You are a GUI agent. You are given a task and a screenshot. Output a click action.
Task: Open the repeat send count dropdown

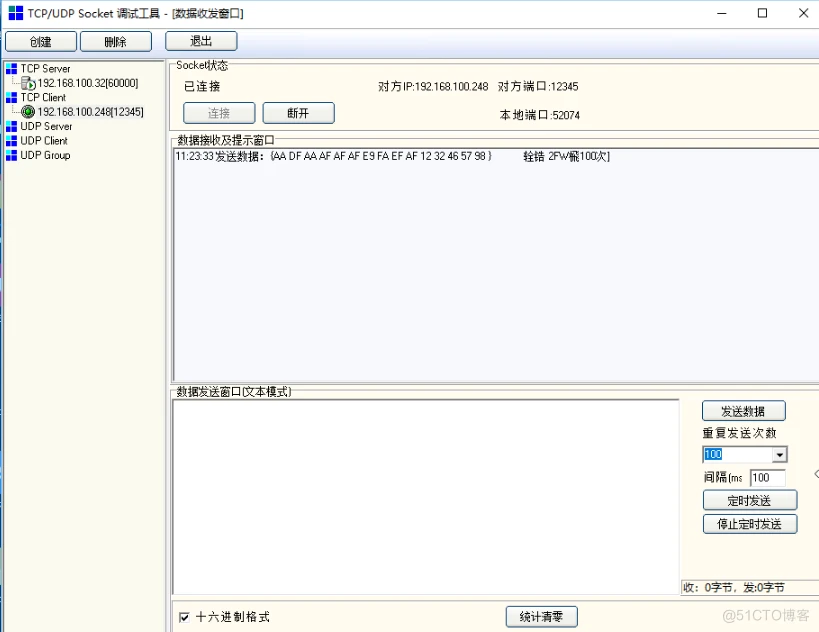click(780, 454)
